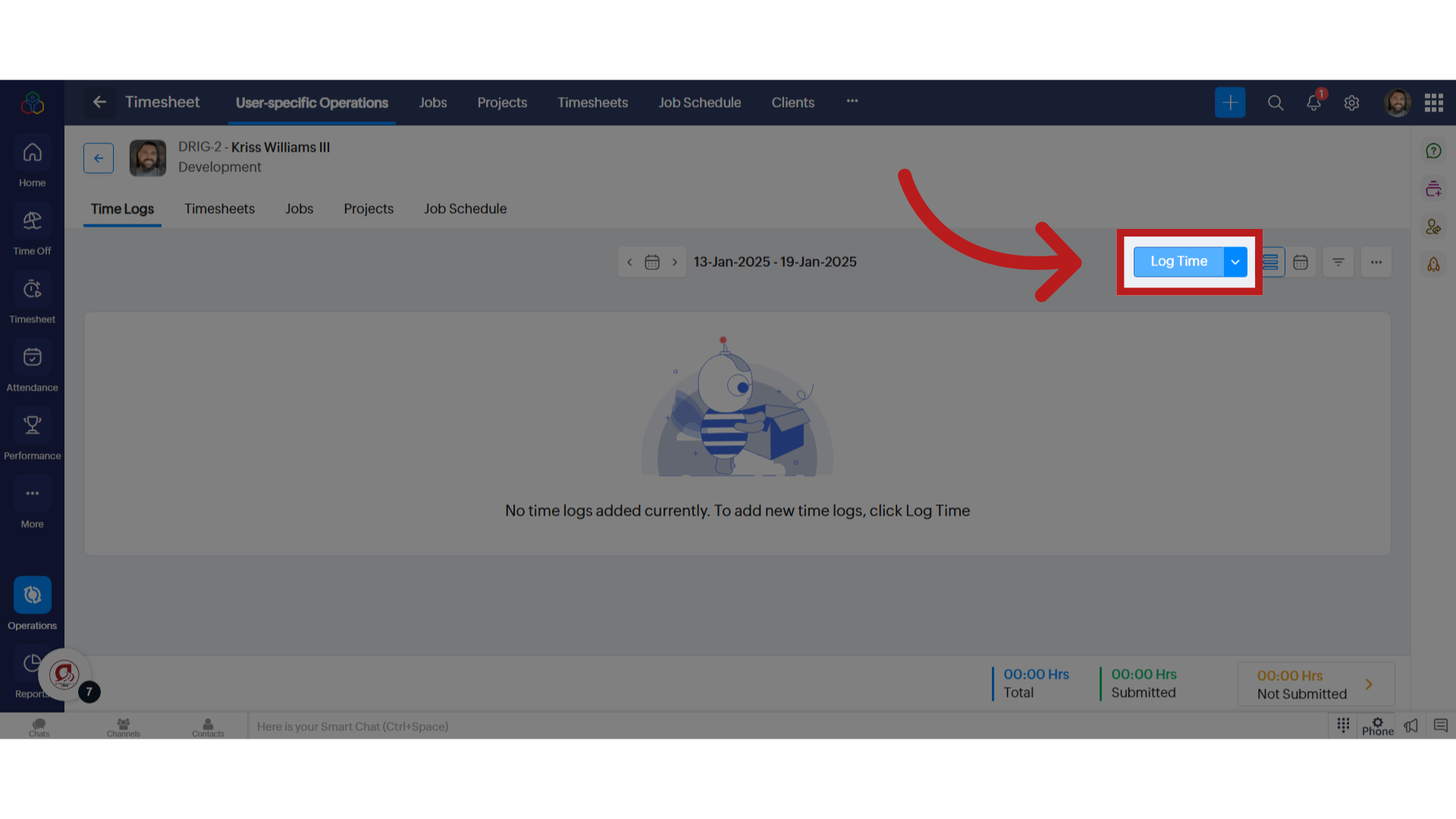Toggle the calendar view icon in toolbar

(1300, 261)
